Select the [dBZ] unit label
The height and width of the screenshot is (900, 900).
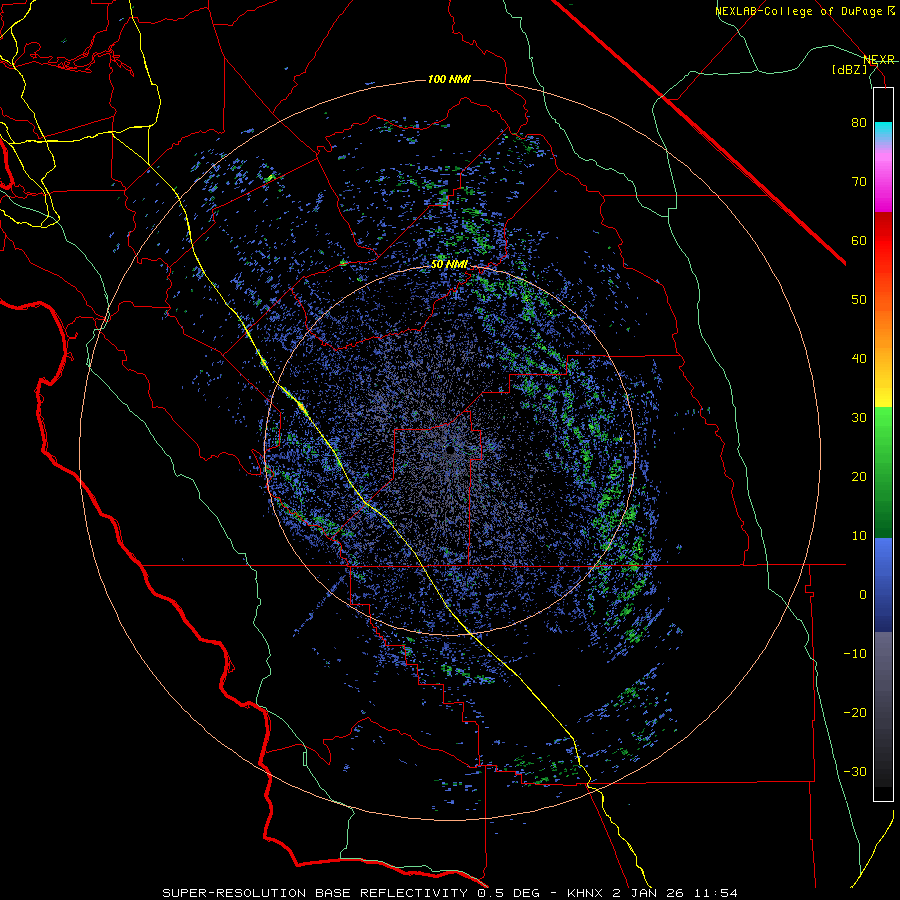(x=849, y=69)
